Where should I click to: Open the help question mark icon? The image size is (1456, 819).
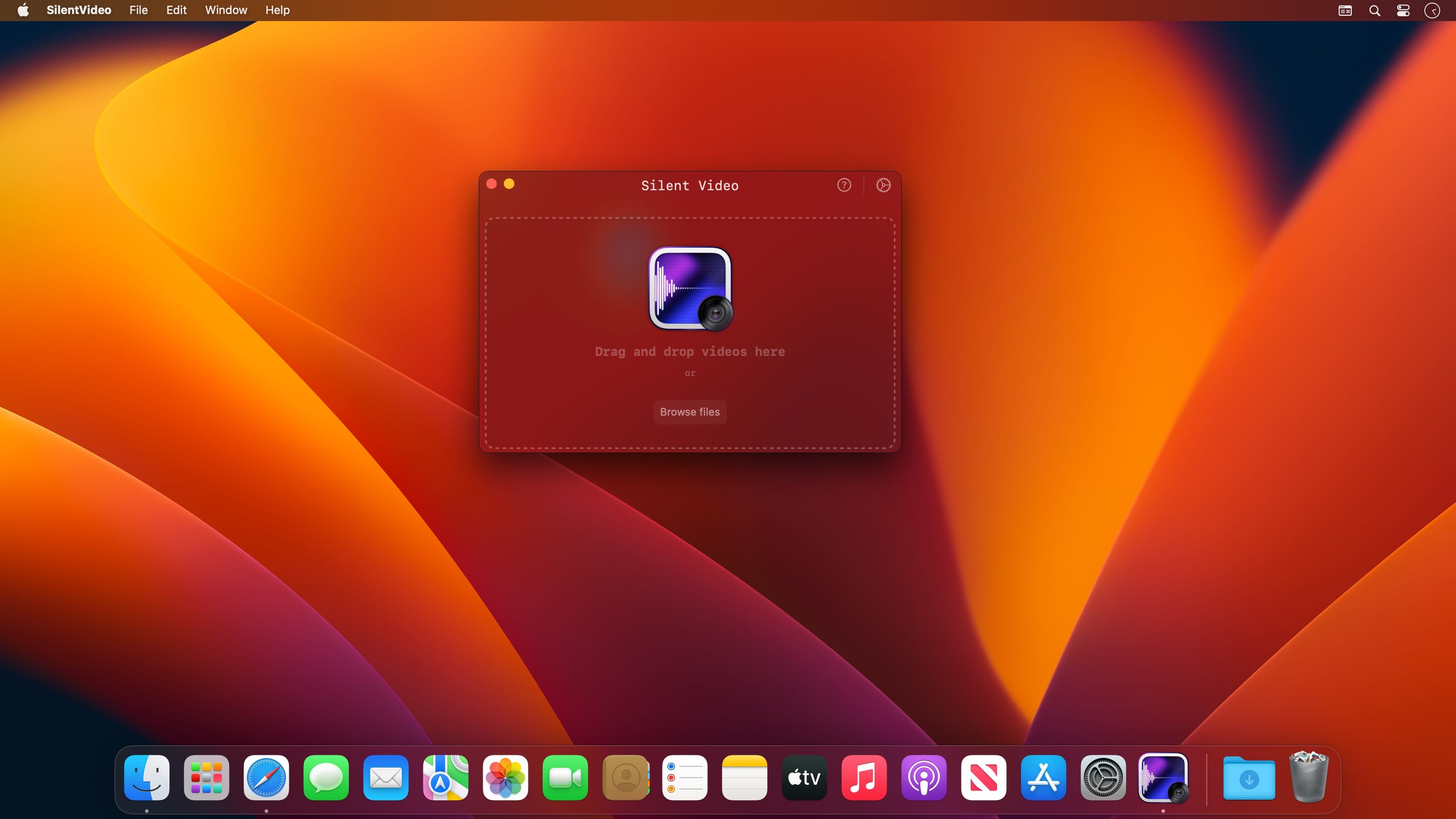point(844,185)
